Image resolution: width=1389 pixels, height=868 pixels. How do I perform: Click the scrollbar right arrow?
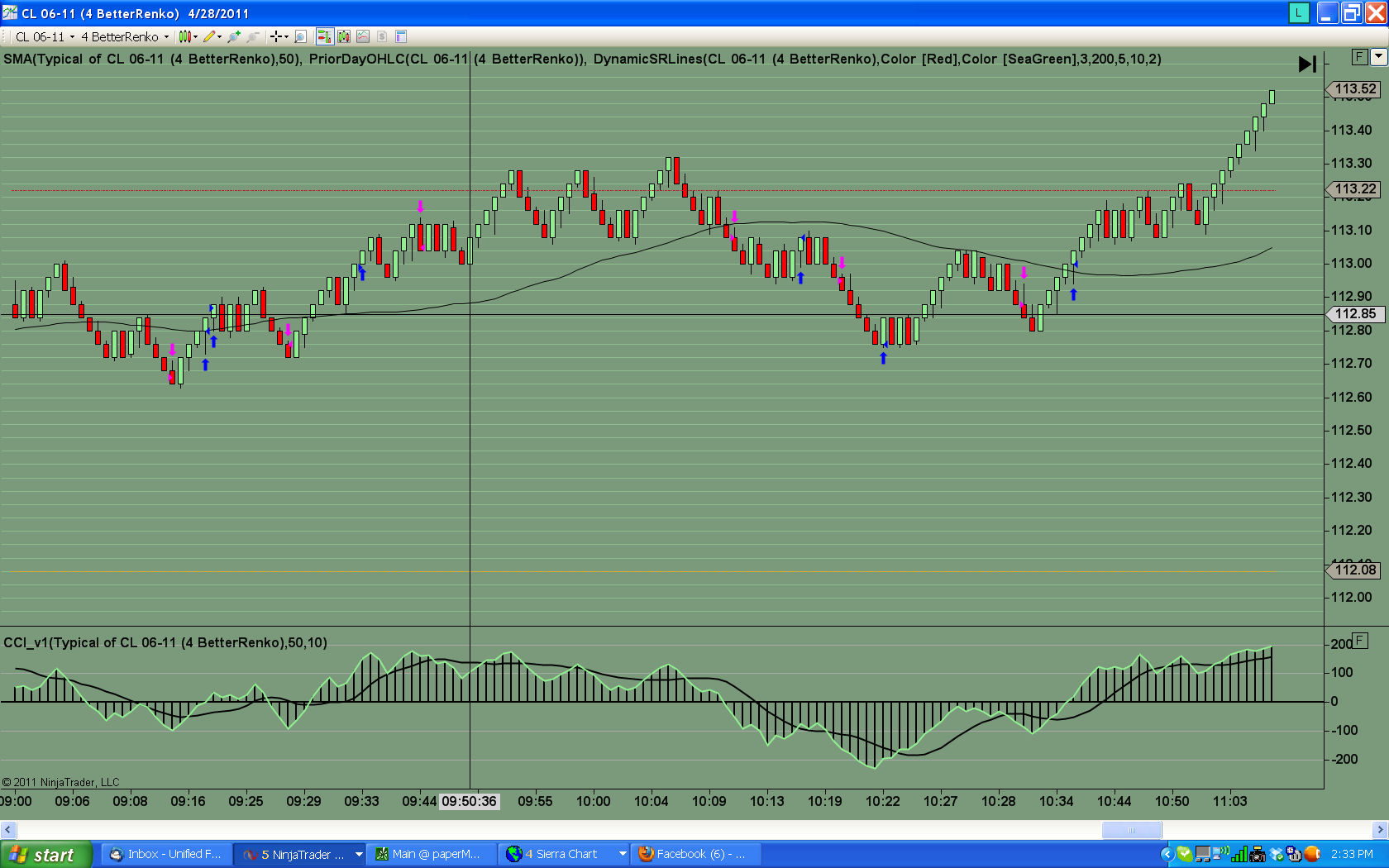point(1381,830)
